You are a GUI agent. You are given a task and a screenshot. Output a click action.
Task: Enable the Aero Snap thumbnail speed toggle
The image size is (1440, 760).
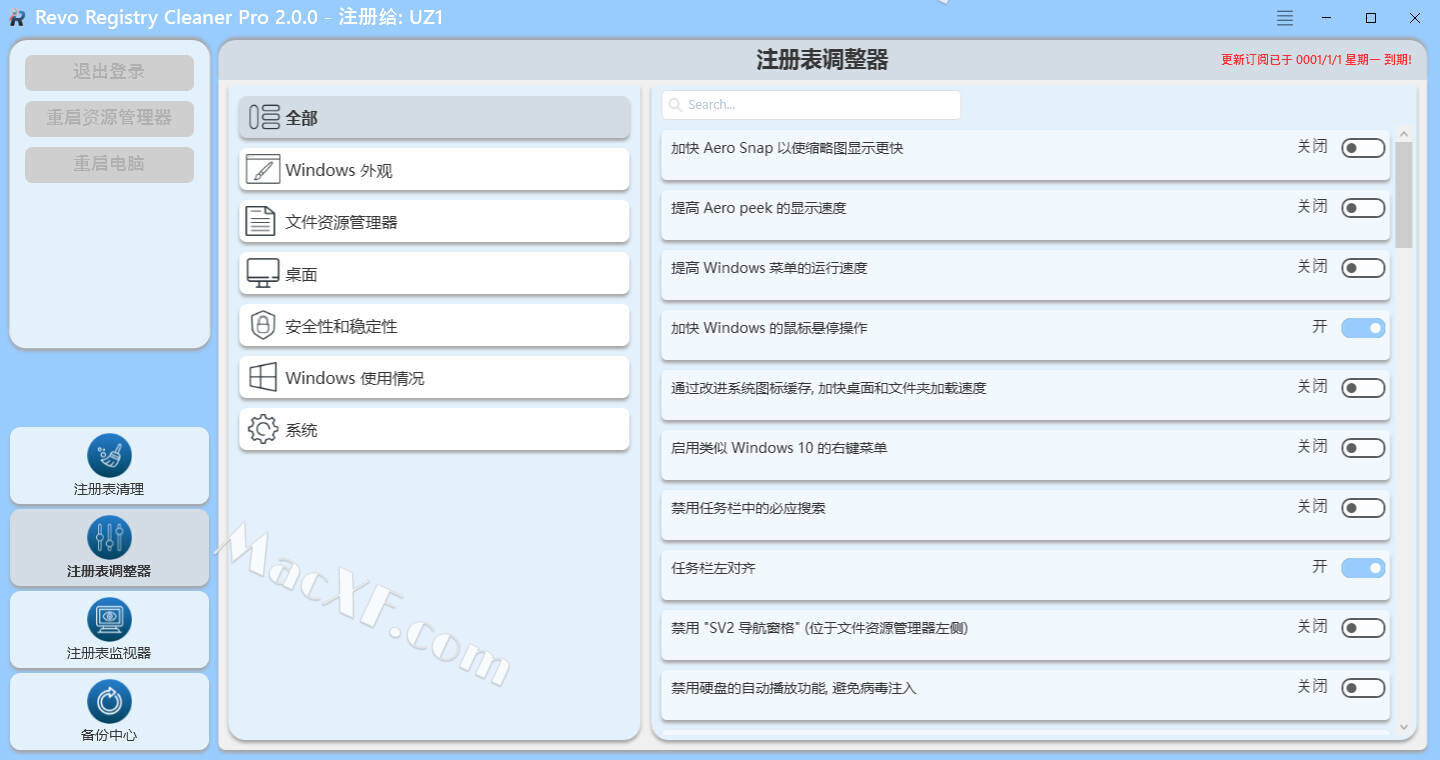click(1362, 148)
